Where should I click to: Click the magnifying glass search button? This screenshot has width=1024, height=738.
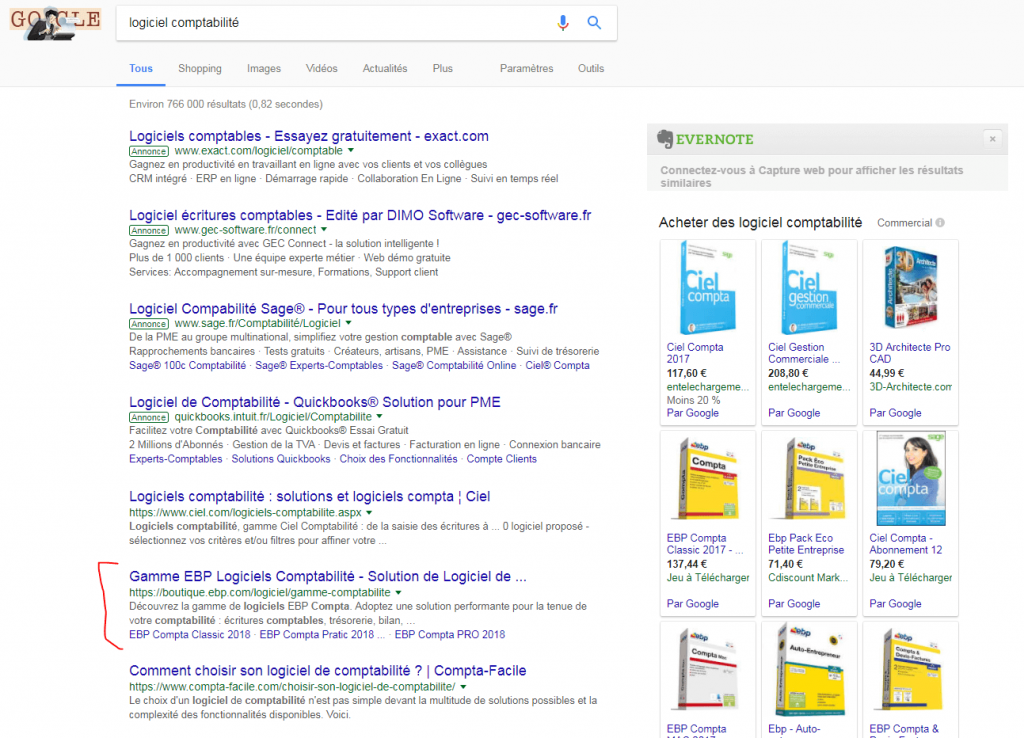pyautogui.click(x=594, y=23)
